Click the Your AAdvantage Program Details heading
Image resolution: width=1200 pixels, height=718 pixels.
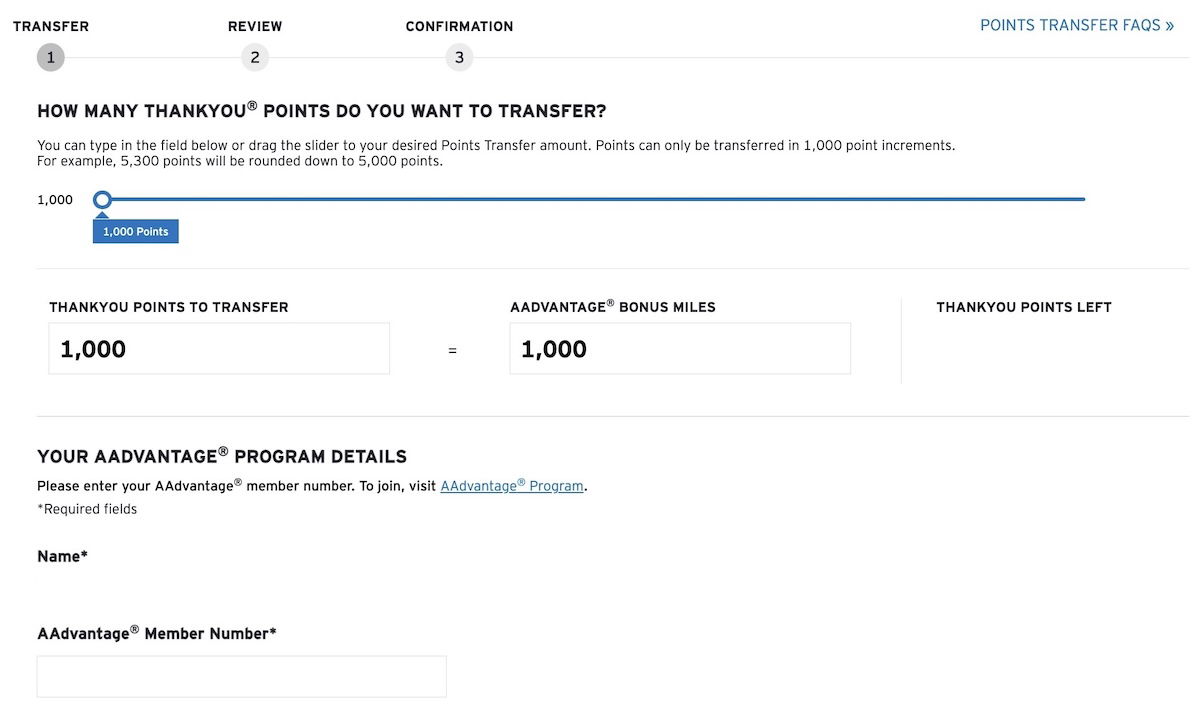pos(222,456)
